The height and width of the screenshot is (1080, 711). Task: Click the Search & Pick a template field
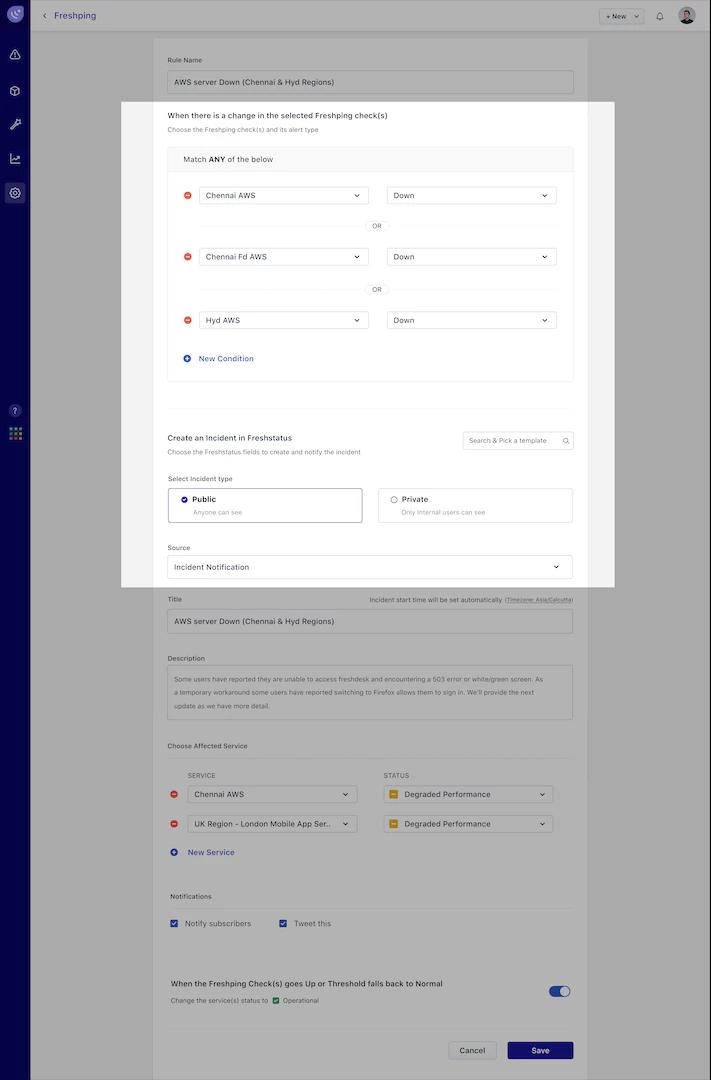tap(518, 441)
